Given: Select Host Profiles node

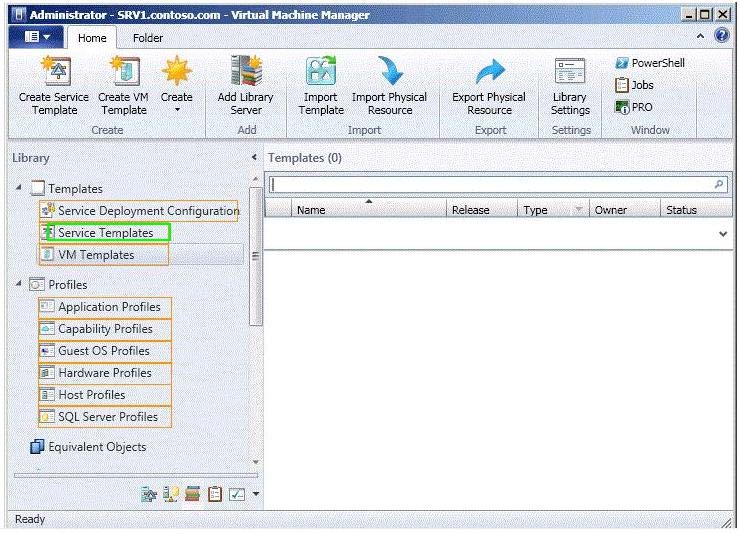Looking at the screenshot, I should [x=105, y=395].
